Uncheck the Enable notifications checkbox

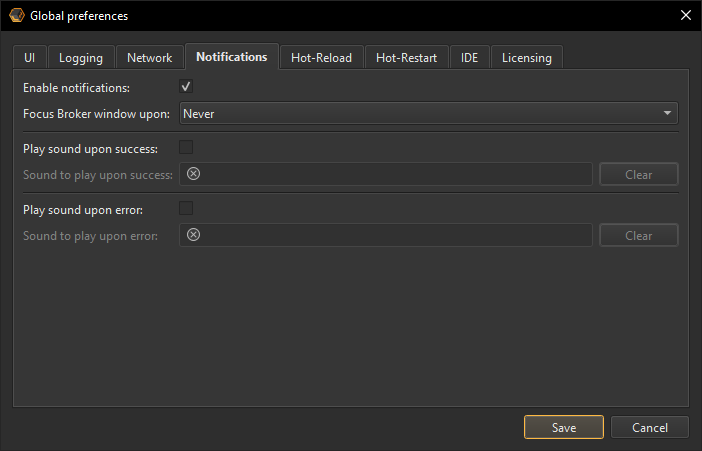click(186, 87)
